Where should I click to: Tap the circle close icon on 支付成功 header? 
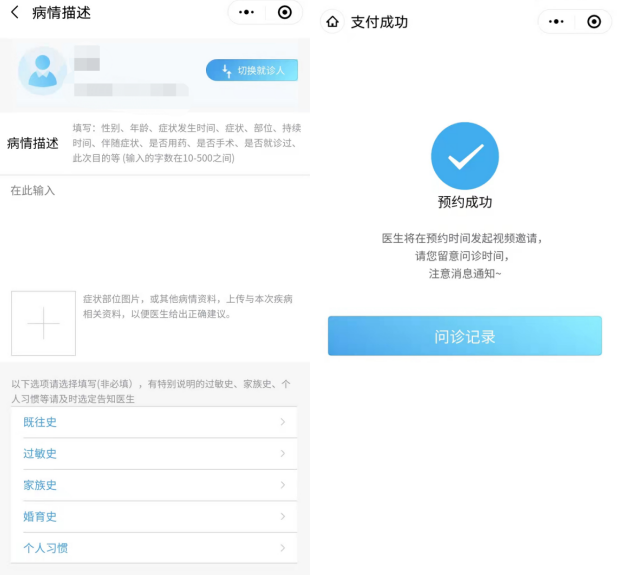tap(594, 22)
